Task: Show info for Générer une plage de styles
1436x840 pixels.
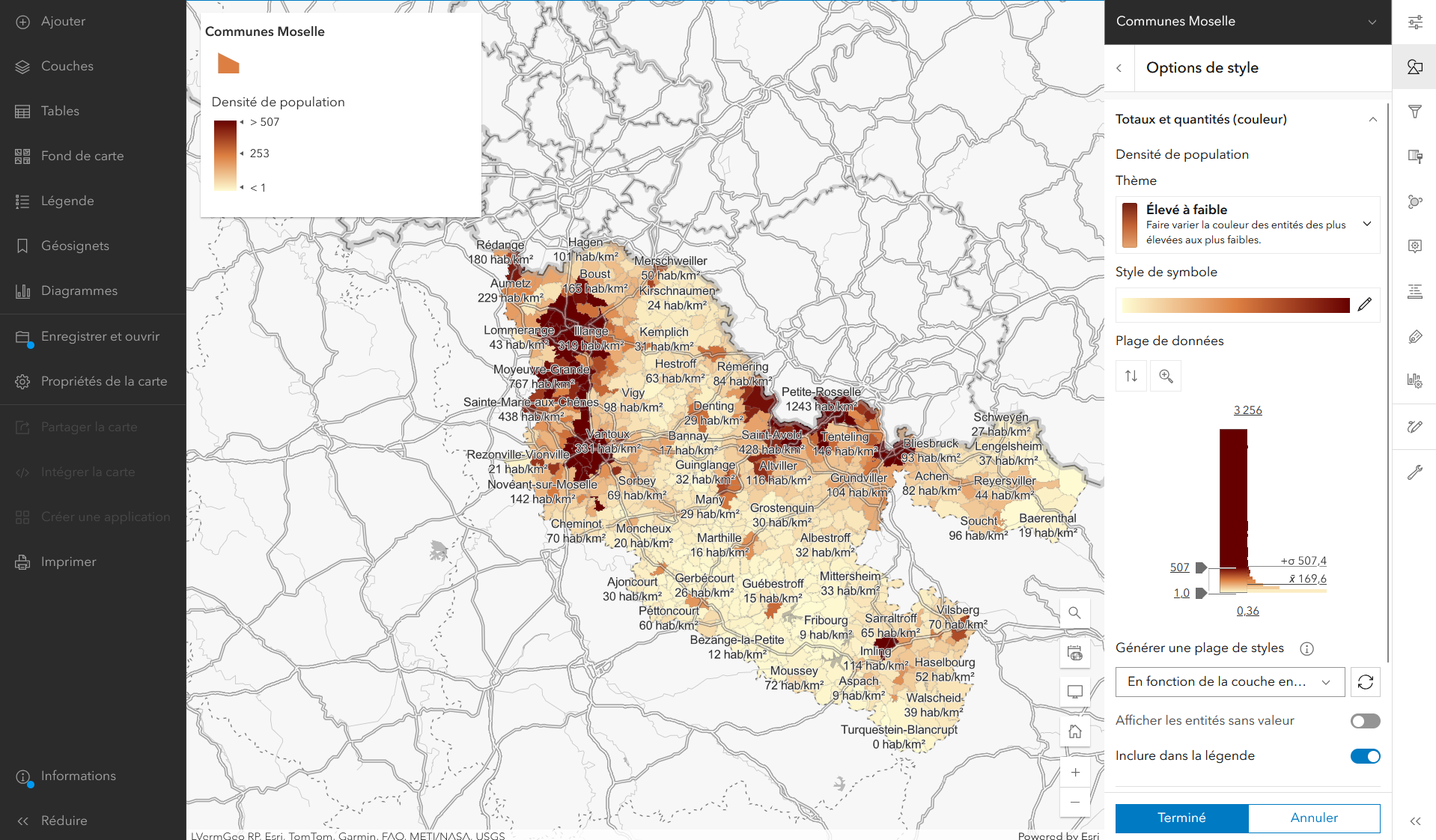Action: (x=1307, y=649)
